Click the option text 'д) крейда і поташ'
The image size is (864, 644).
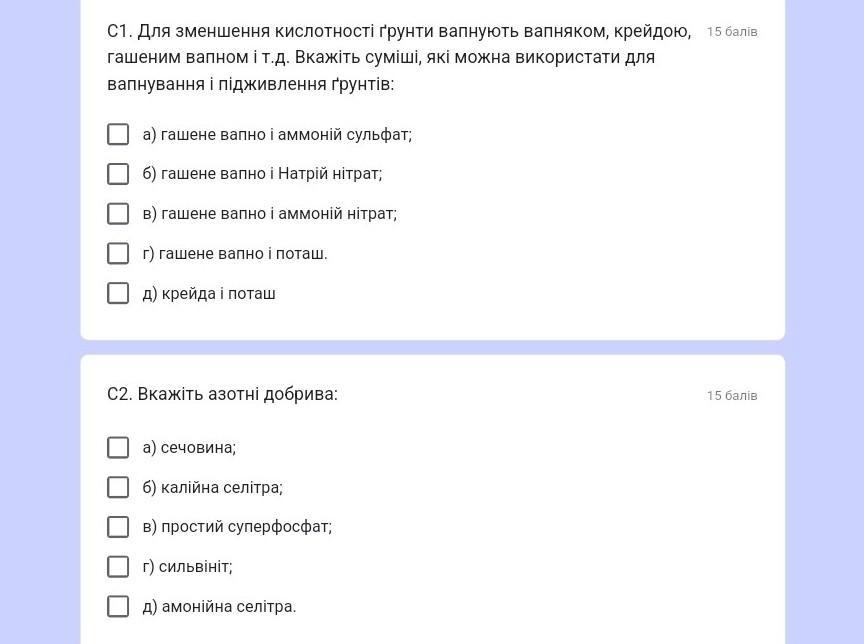(209, 293)
